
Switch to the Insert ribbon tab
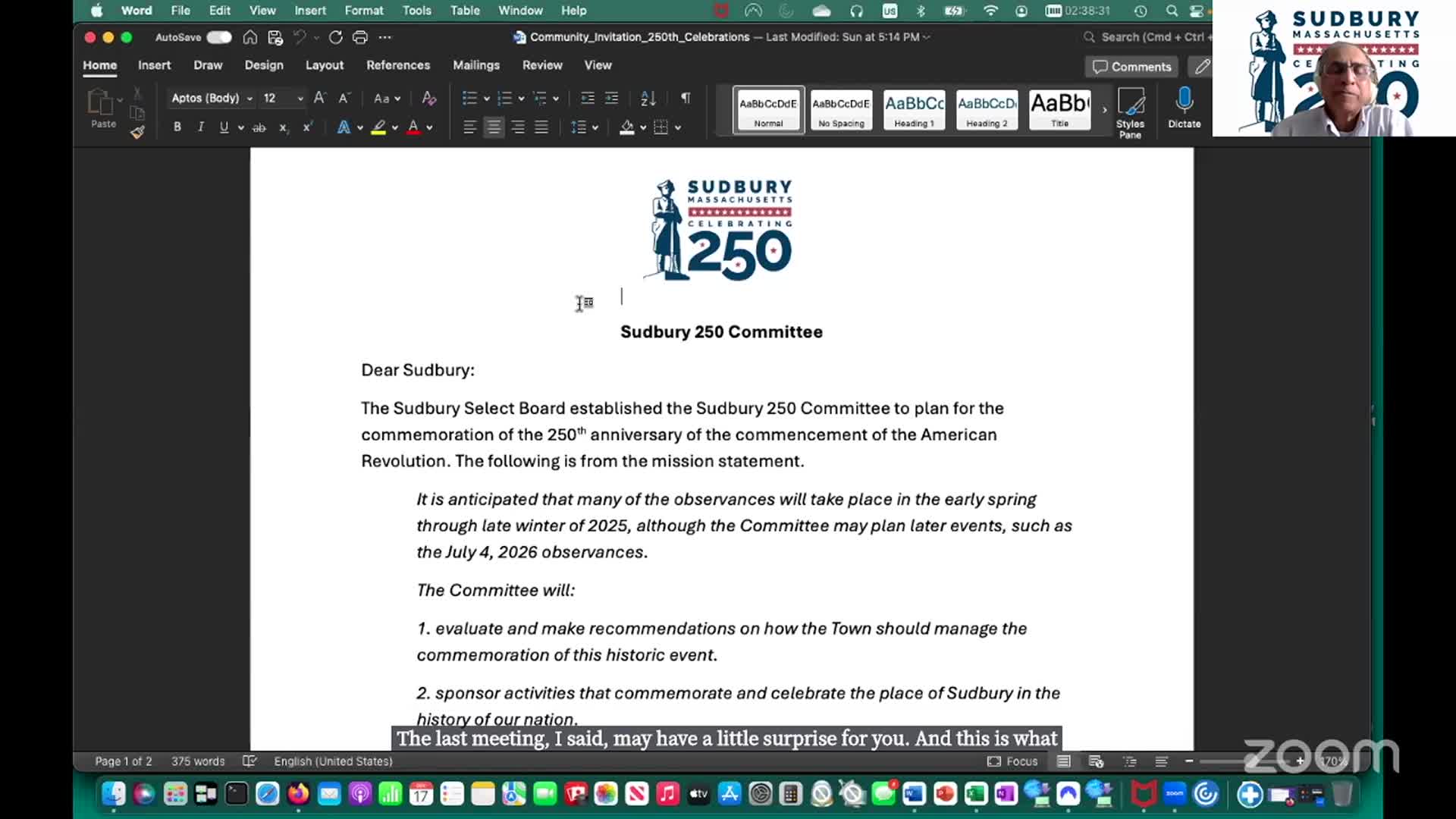(x=154, y=65)
